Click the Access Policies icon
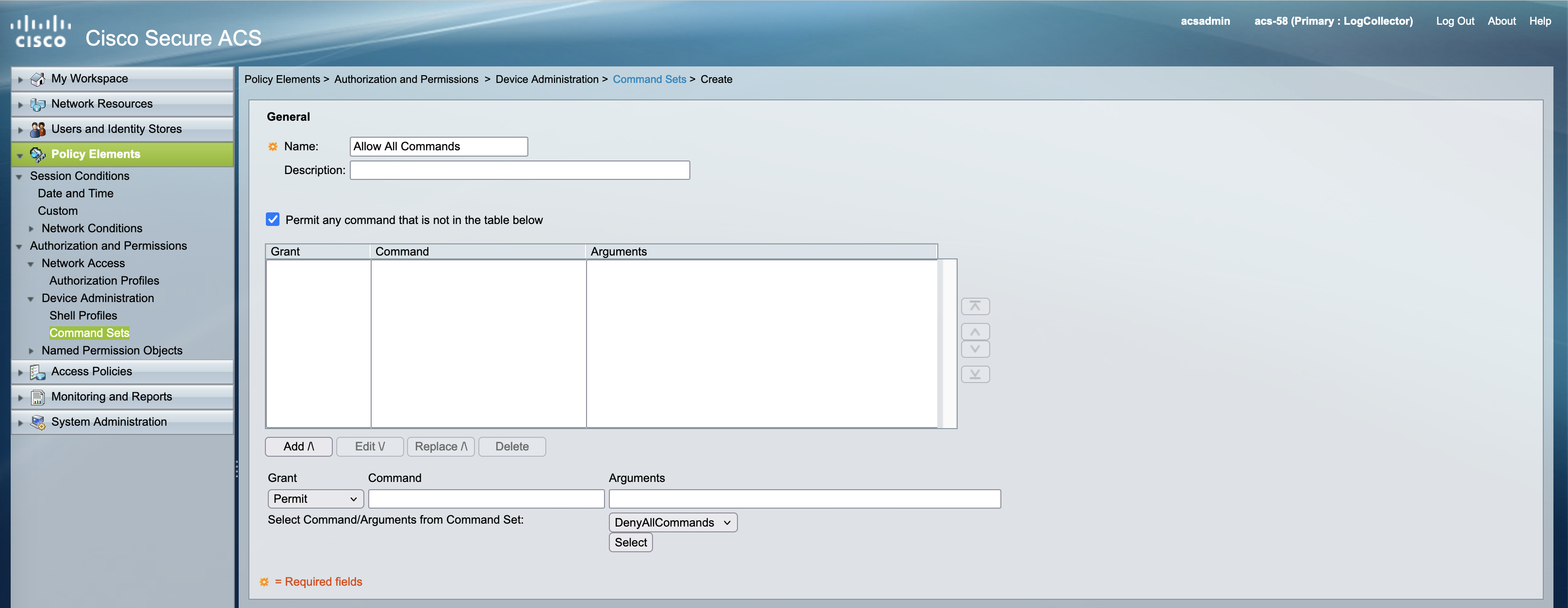The image size is (1568, 608). [x=38, y=372]
